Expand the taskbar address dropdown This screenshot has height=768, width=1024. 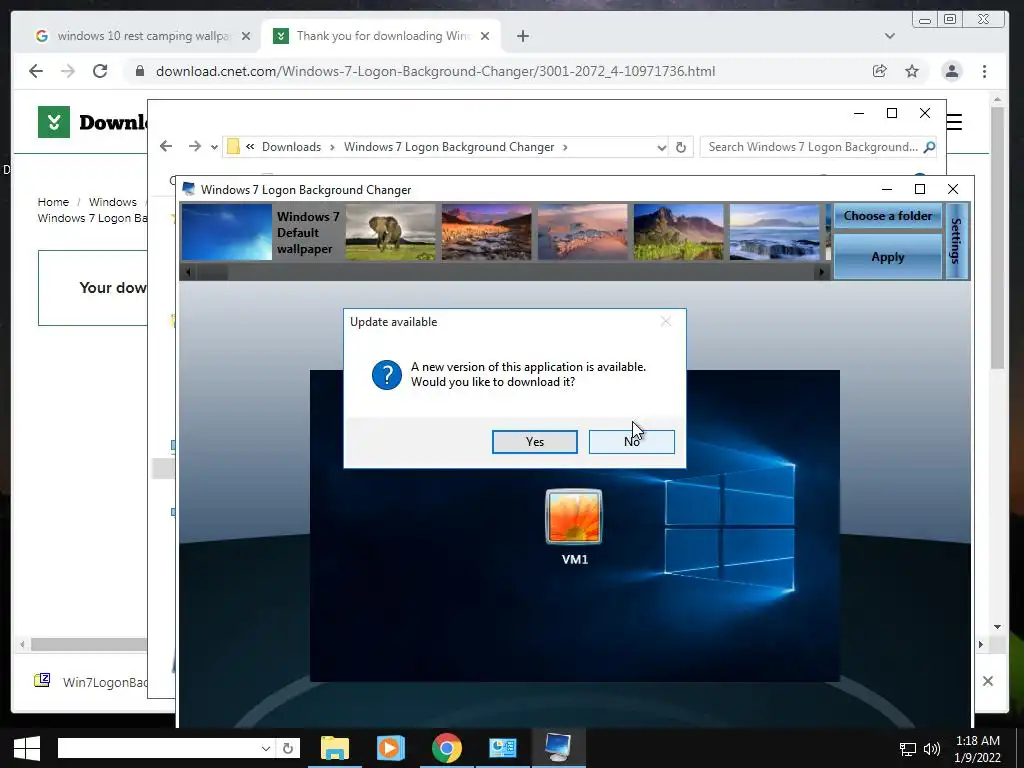click(266, 748)
